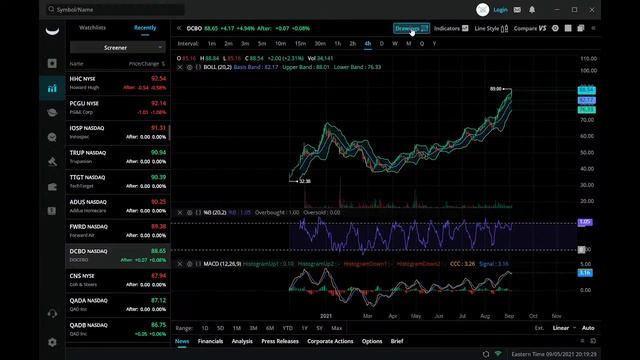
Task: Click the refresh icon in the status bar
Action: [486, 354]
